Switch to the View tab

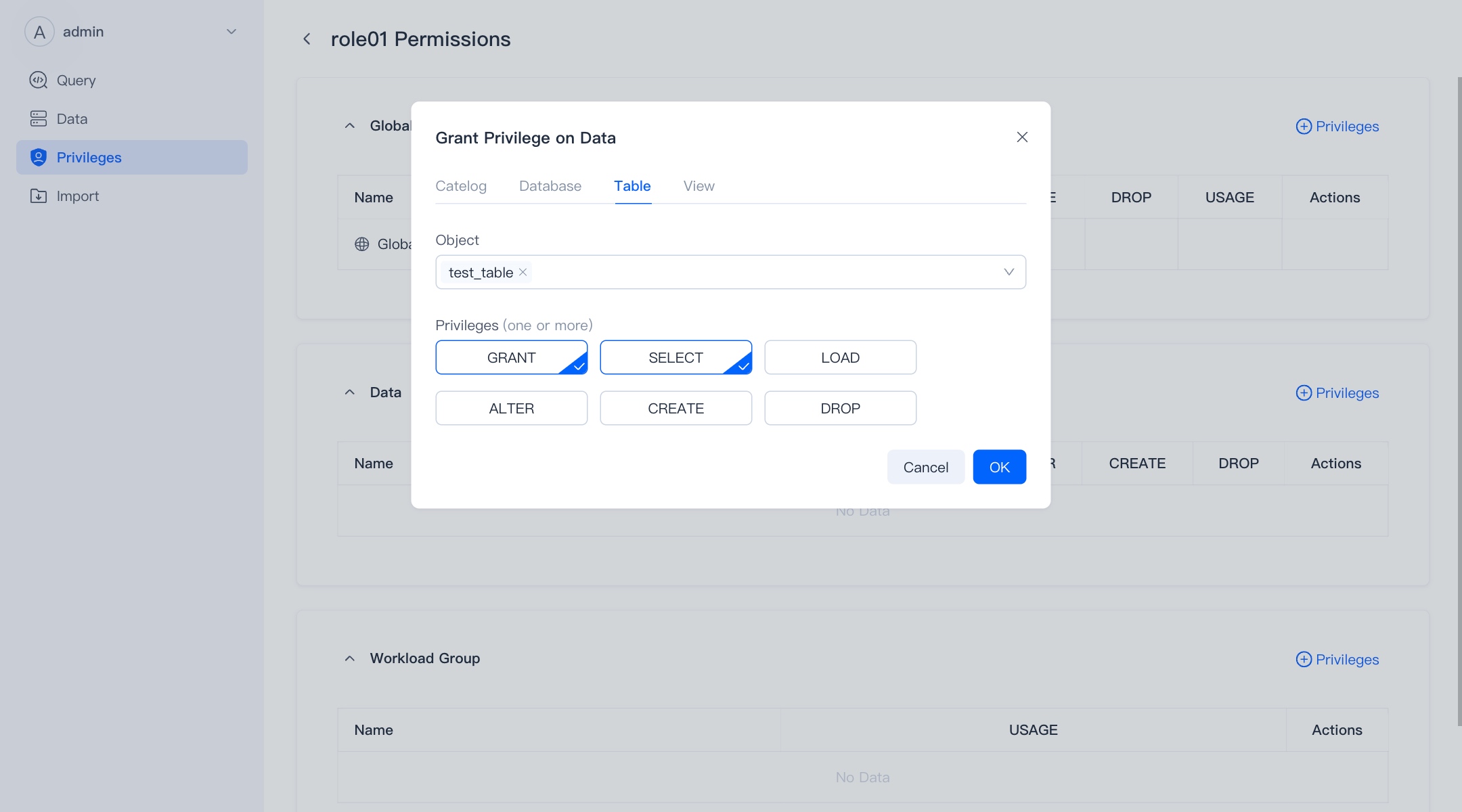coord(699,186)
